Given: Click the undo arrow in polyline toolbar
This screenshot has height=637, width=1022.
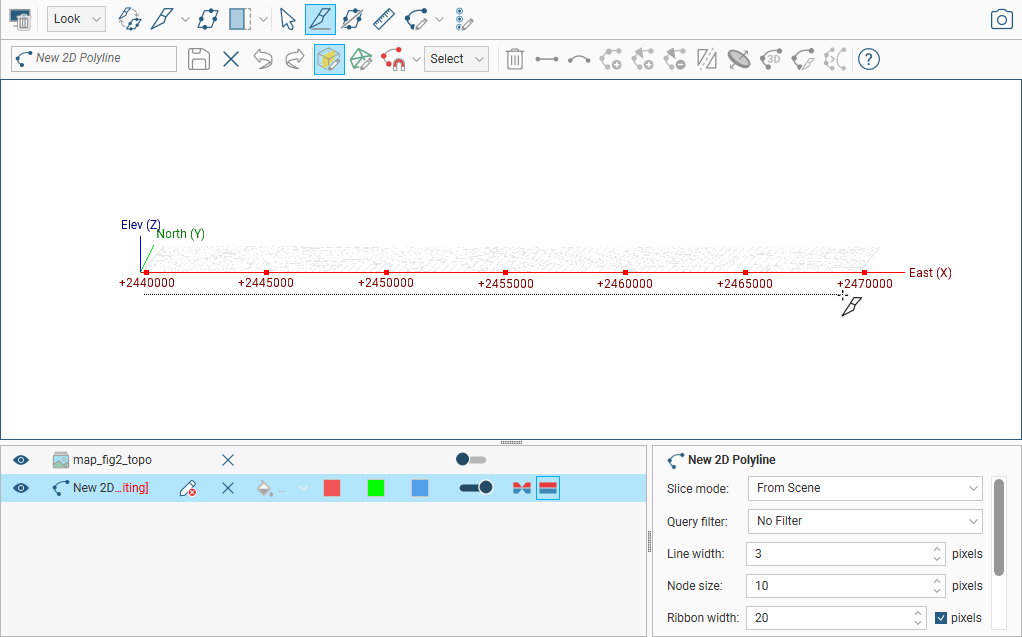Looking at the screenshot, I should pyautogui.click(x=263, y=59).
